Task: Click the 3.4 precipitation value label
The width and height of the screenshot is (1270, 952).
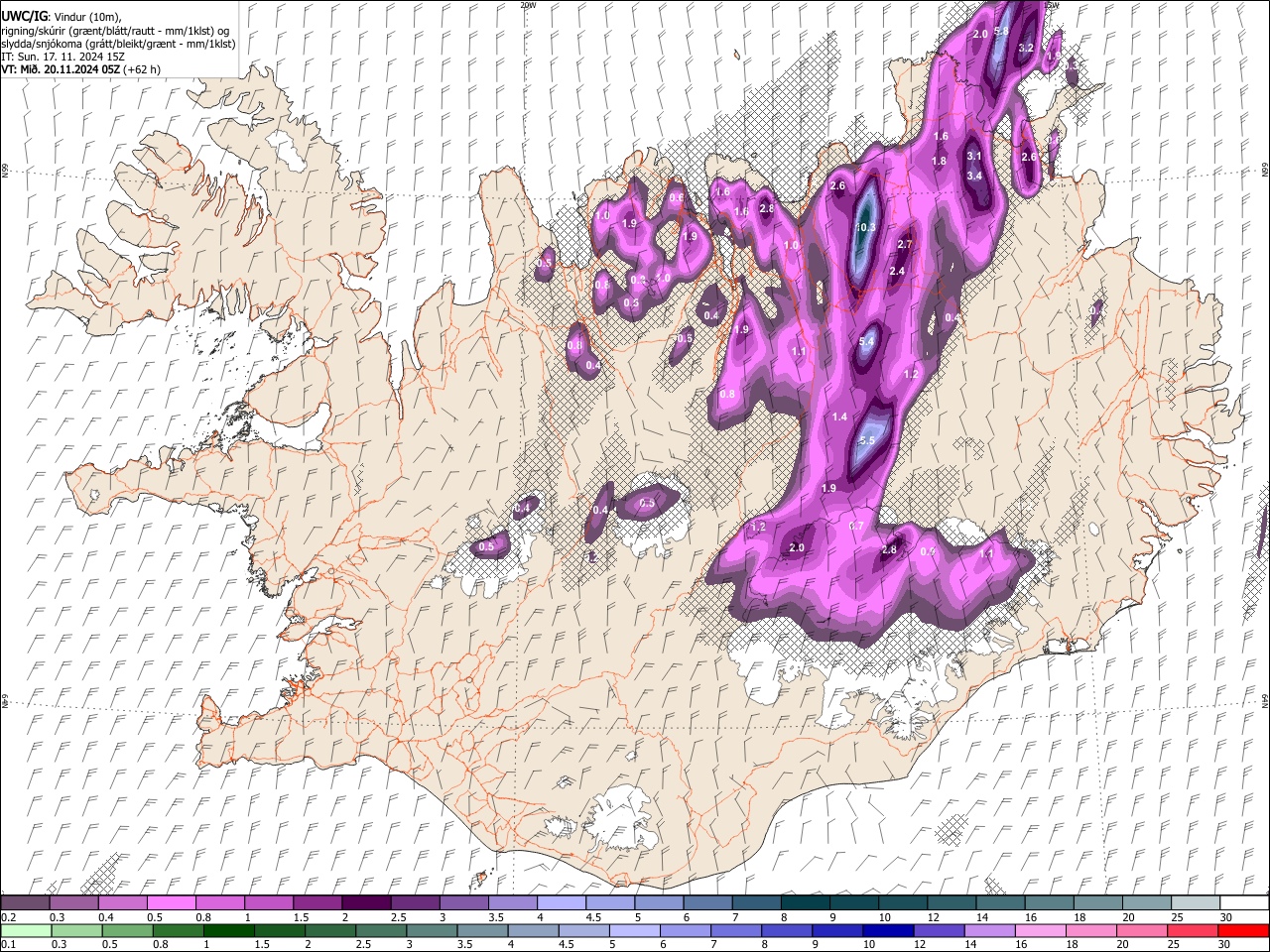Action: [x=974, y=176]
